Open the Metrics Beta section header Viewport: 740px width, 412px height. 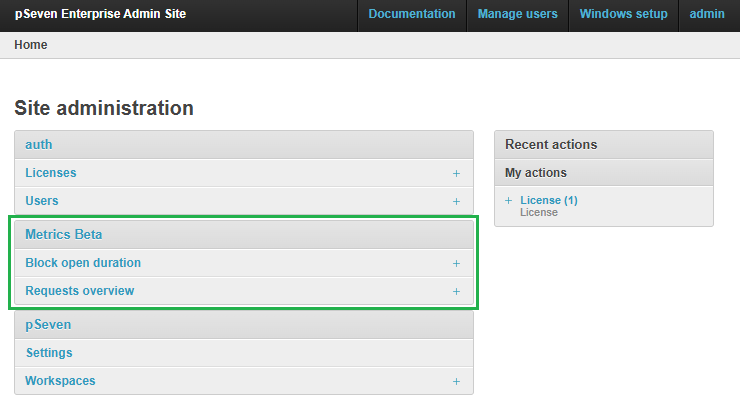tap(64, 234)
